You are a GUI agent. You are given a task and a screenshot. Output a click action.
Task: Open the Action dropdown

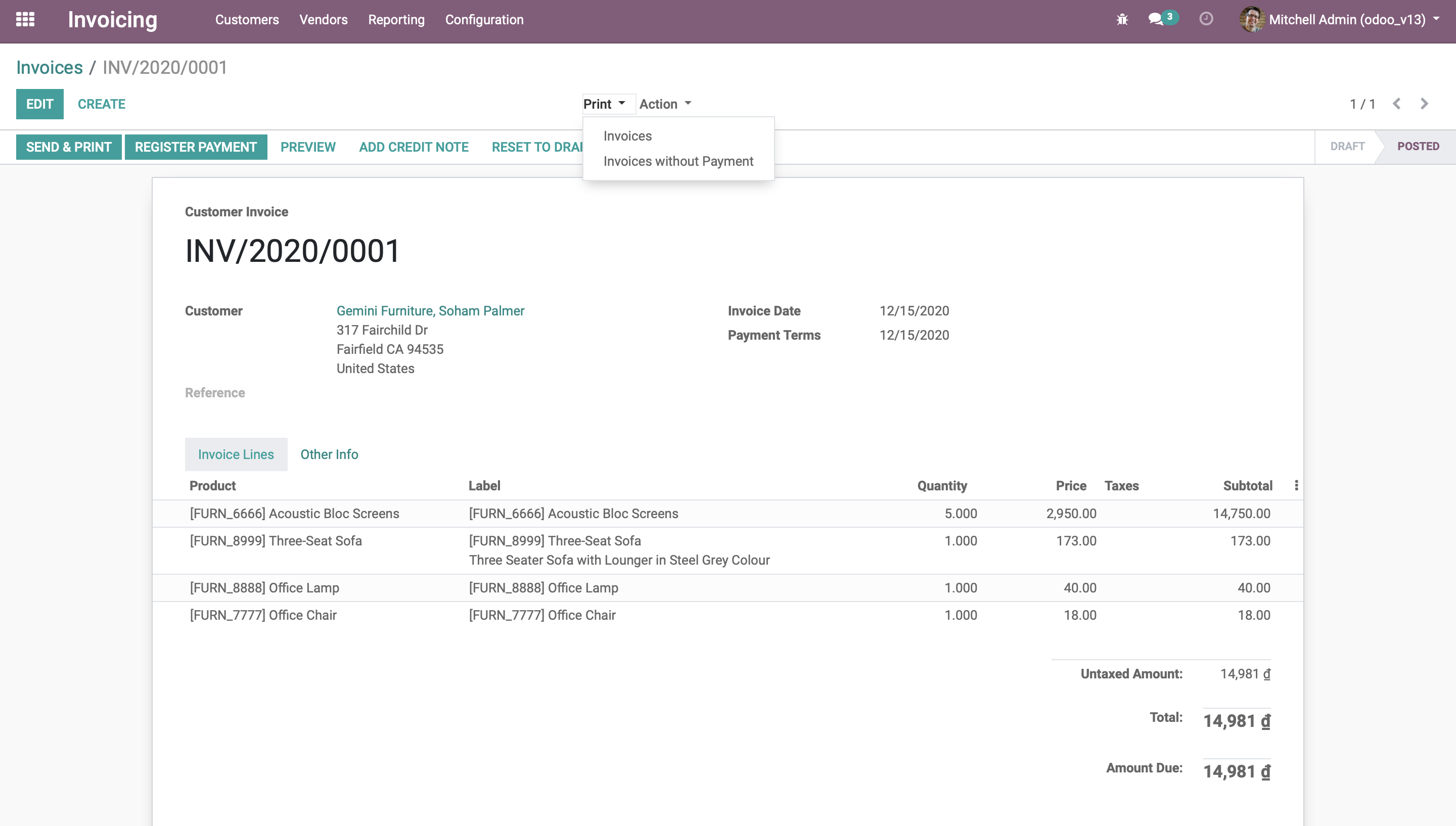coord(665,104)
